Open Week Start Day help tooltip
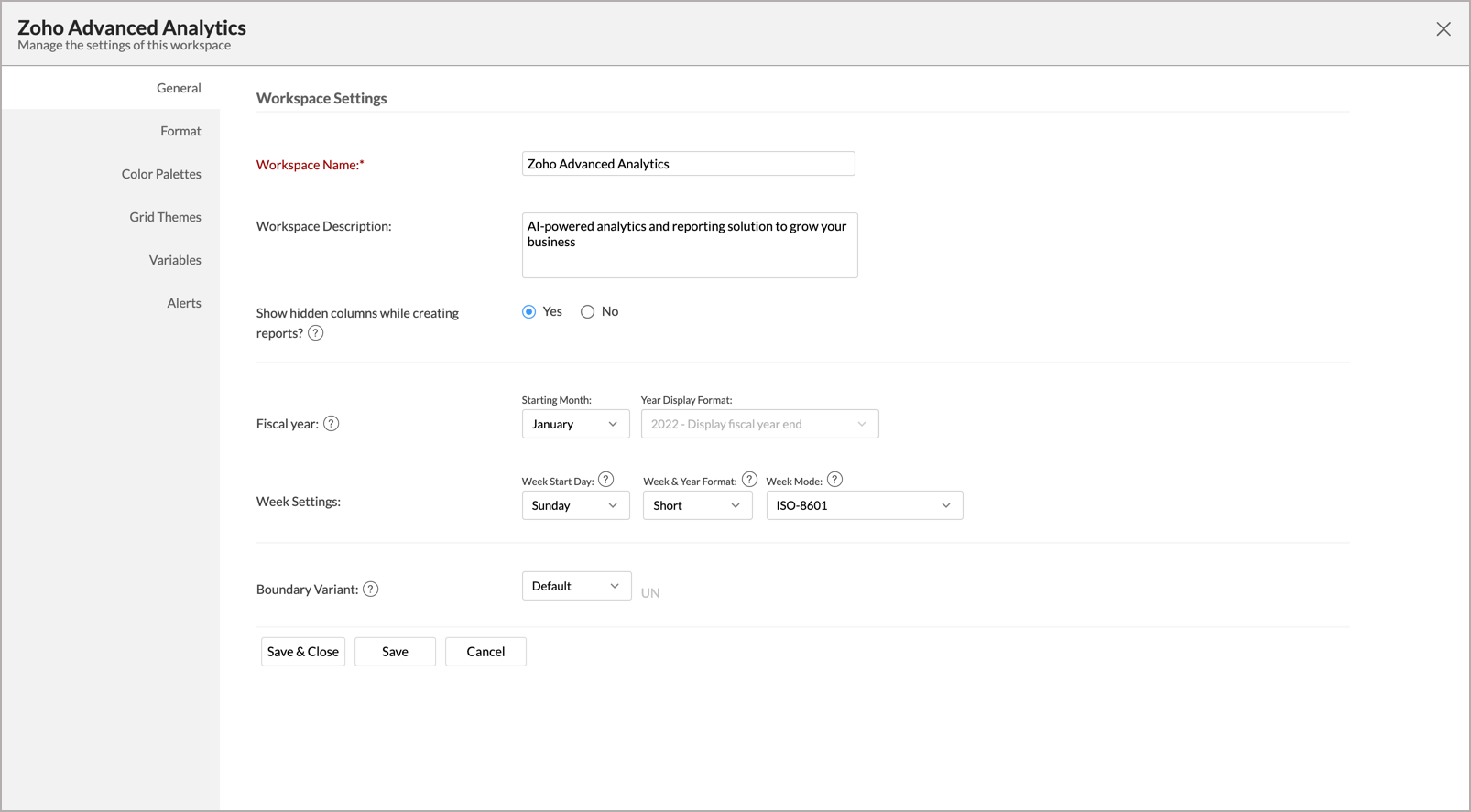The height and width of the screenshot is (812, 1471). (605, 480)
